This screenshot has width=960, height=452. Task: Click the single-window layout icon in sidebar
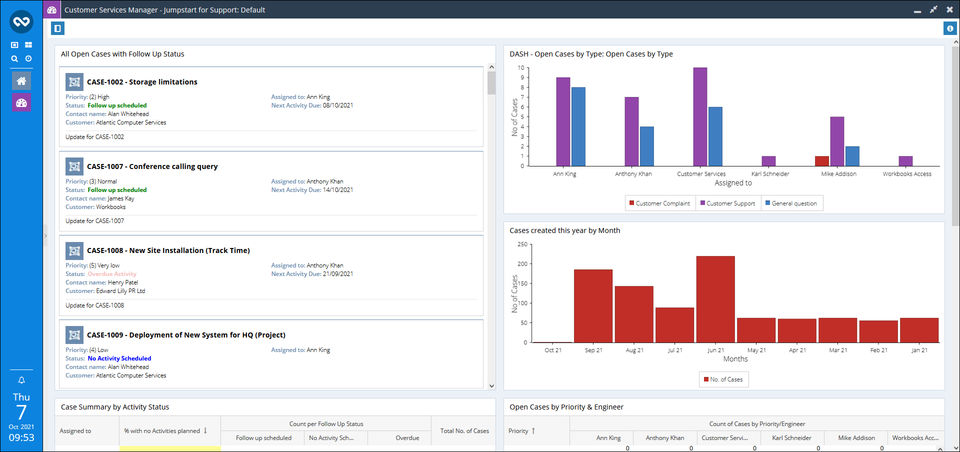(x=15, y=45)
